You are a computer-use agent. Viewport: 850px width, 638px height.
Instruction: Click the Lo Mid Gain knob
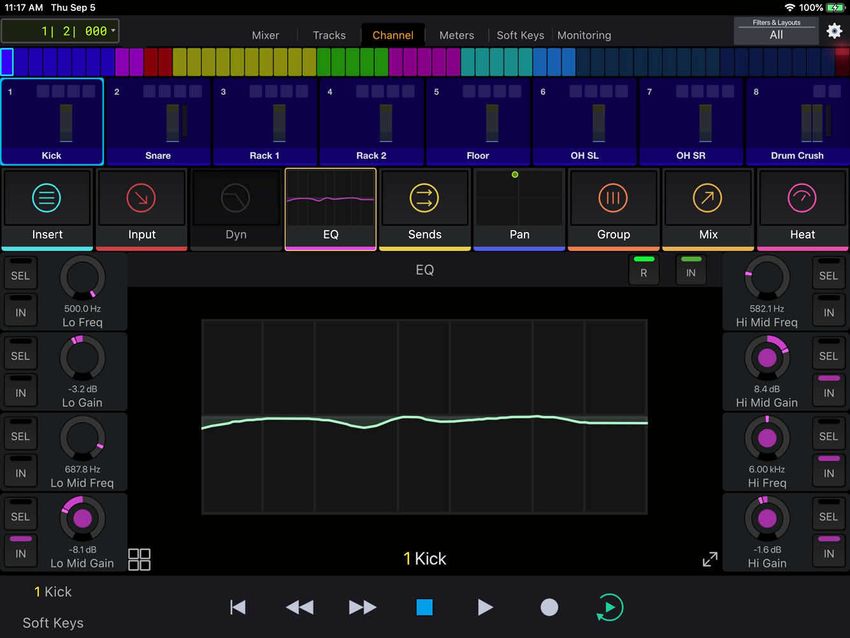(x=82, y=518)
